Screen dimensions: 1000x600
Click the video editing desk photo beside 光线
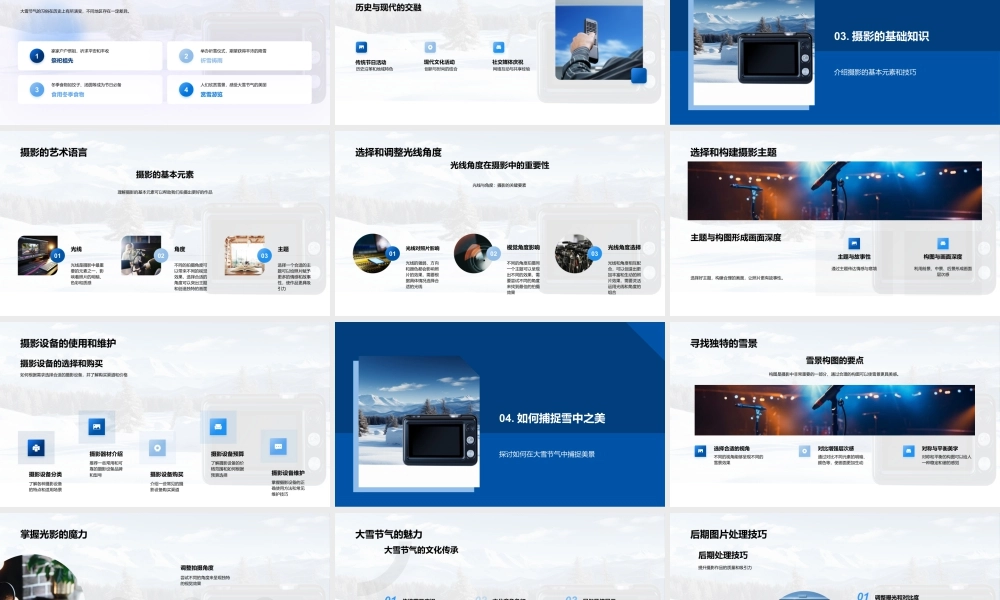tap(38, 255)
